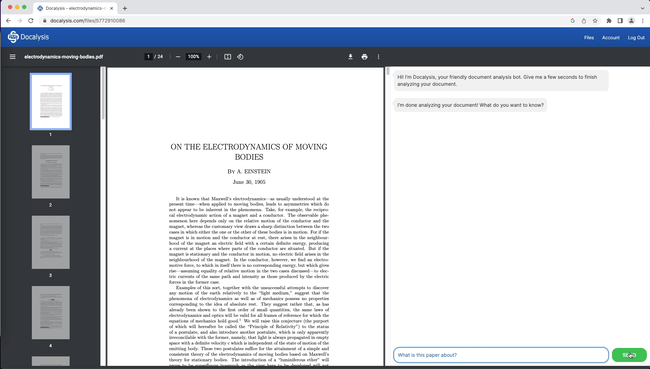Share this page icon in address bar

pos(584,20)
